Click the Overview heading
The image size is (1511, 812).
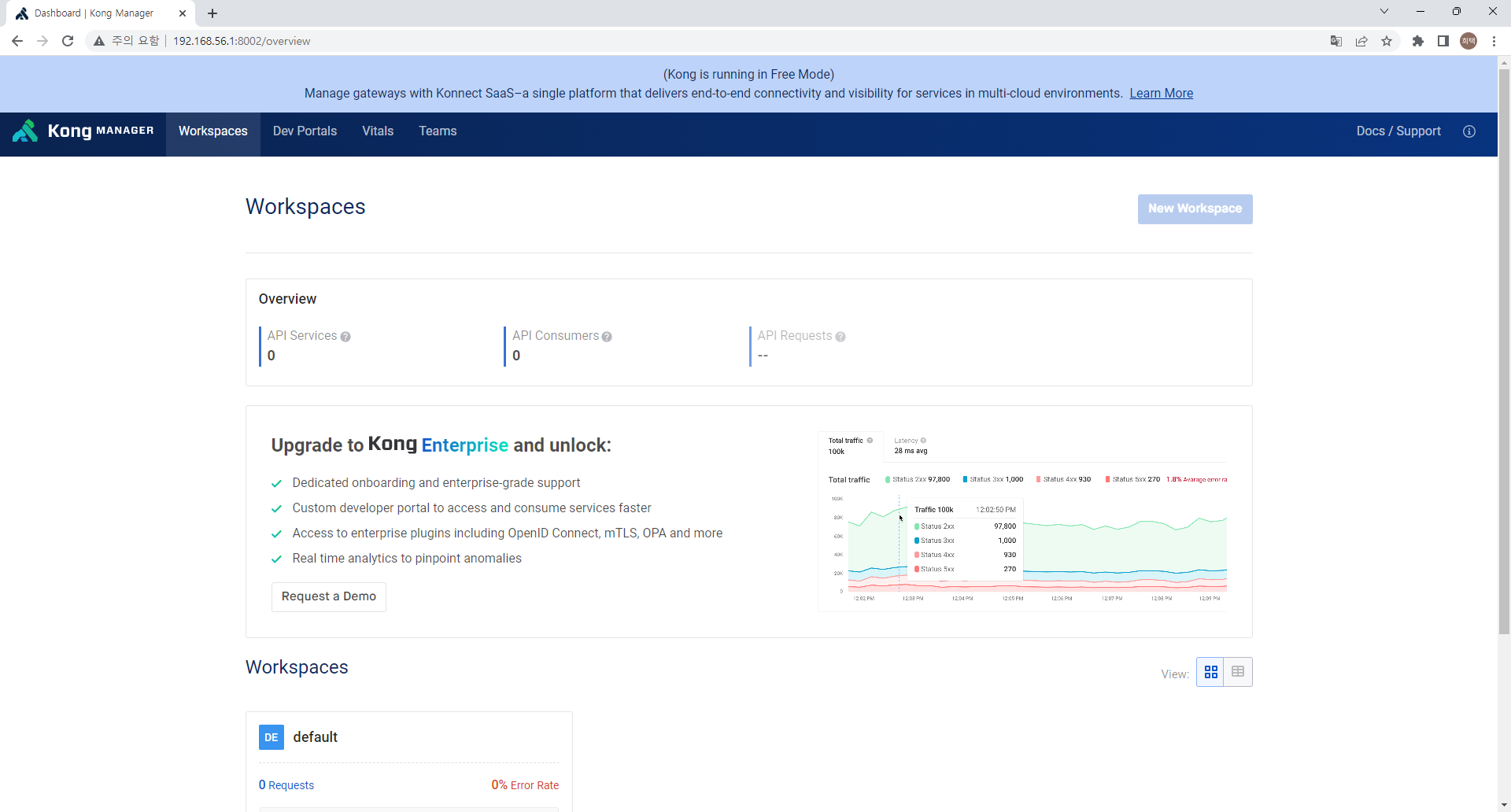[x=287, y=299]
